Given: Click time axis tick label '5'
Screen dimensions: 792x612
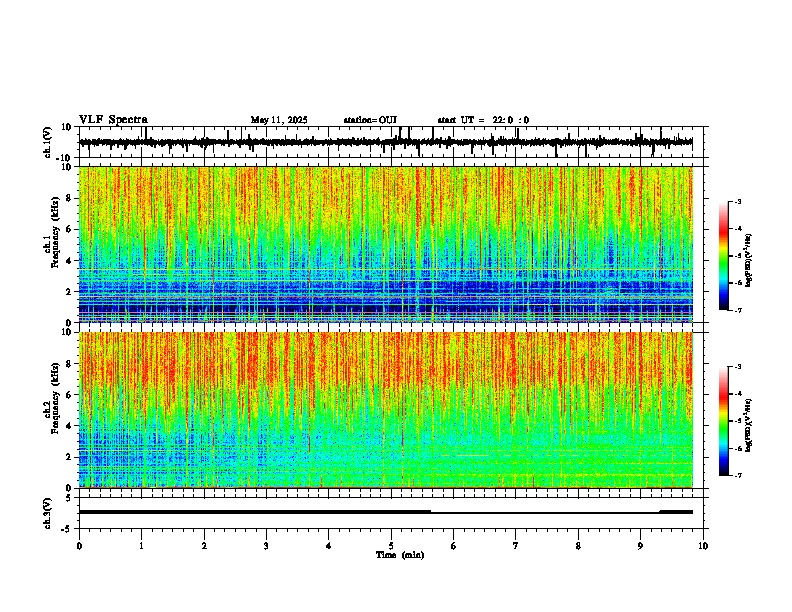Looking at the screenshot, I should point(391,546).
